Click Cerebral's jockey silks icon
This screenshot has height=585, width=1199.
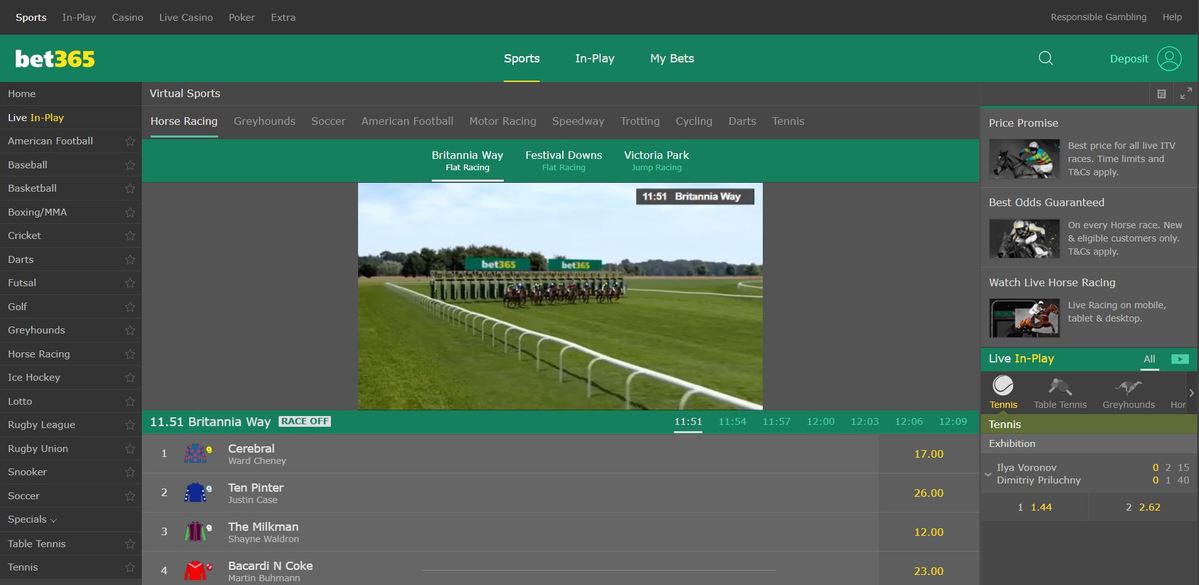(x=197, y=453)
